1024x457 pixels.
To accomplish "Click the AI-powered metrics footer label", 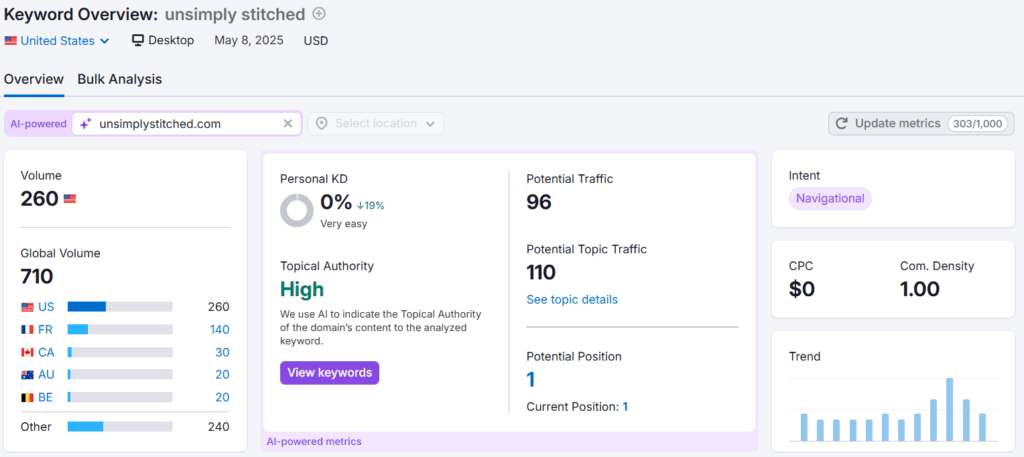I will tap(314, 442).
